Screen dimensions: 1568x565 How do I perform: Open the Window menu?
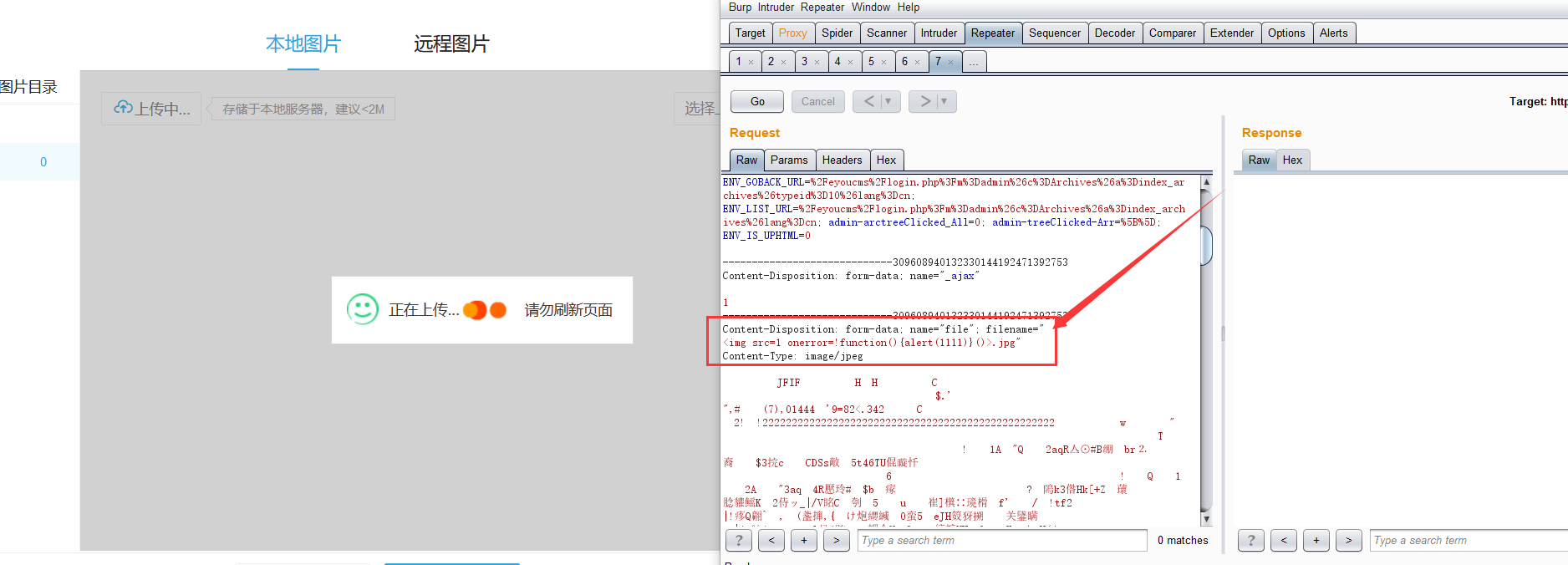tap(871, 8)
